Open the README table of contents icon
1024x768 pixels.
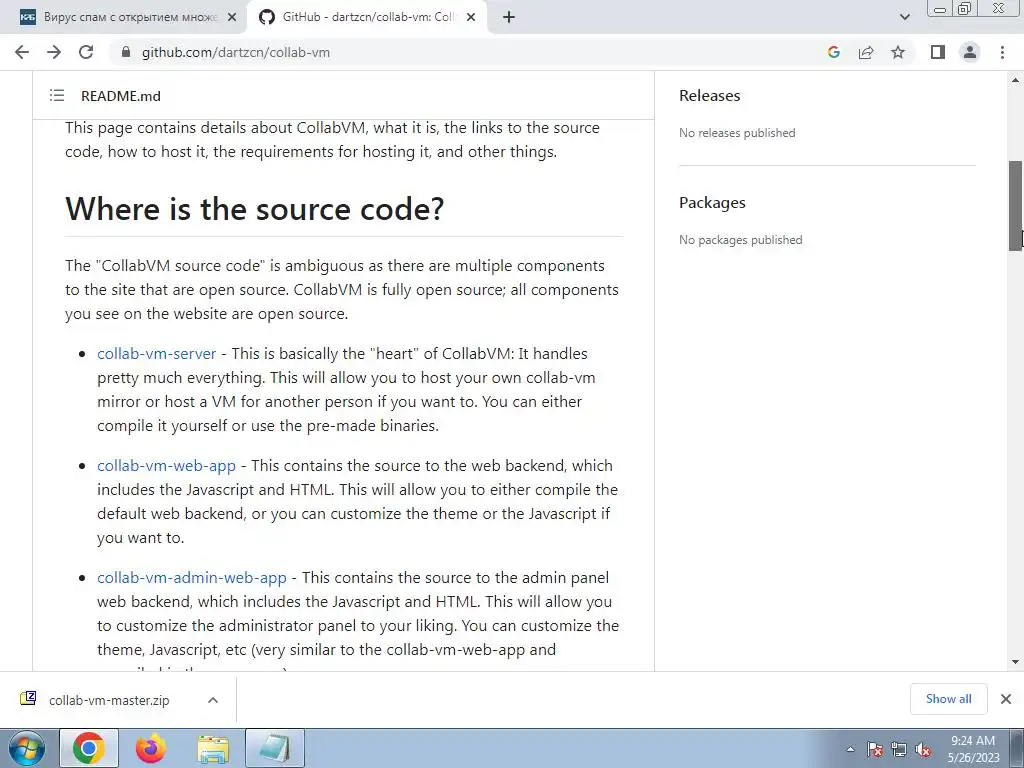pos(57,95)
